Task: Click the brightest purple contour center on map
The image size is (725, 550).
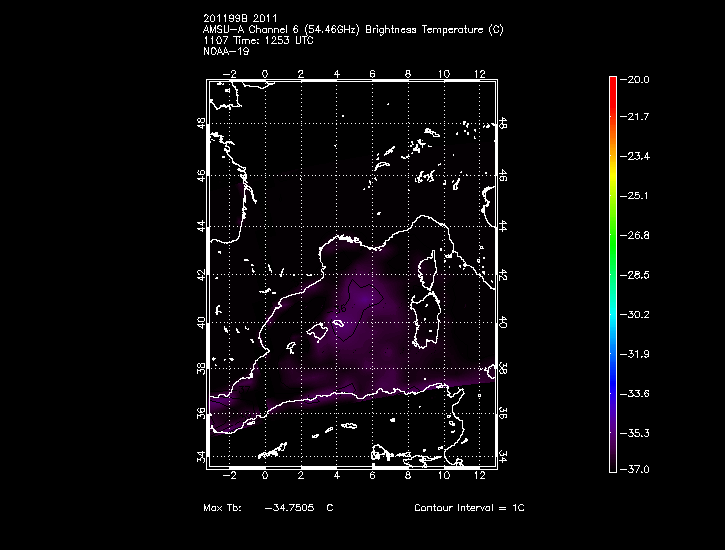Action: tap(370, 297)
